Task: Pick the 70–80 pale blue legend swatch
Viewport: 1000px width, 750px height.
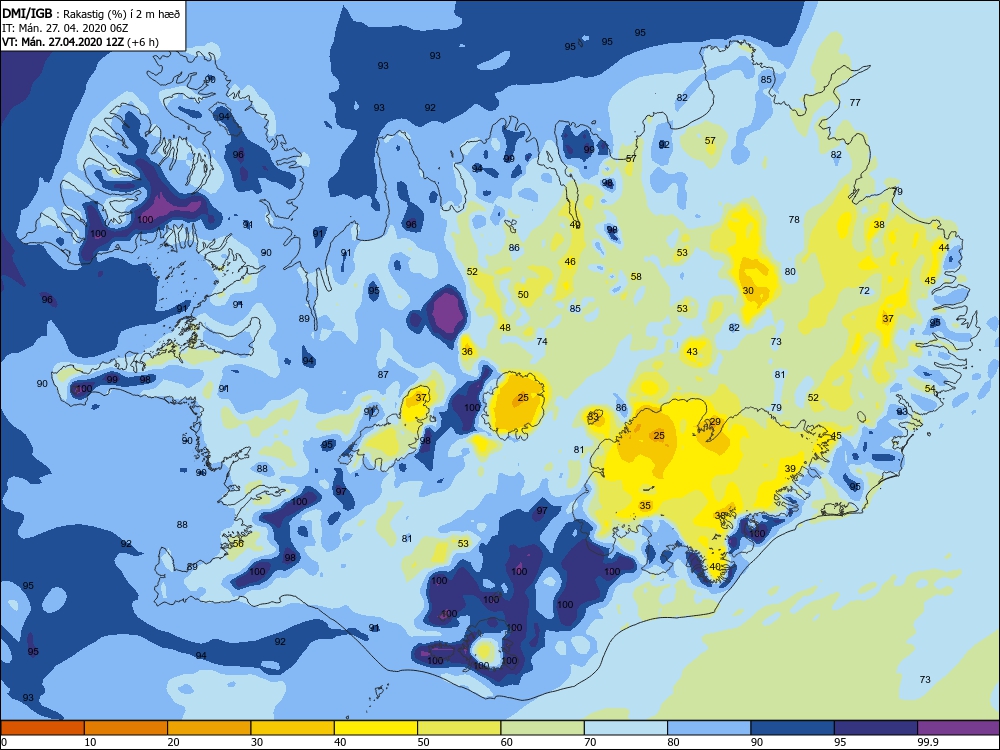Action: coord(626,728)
